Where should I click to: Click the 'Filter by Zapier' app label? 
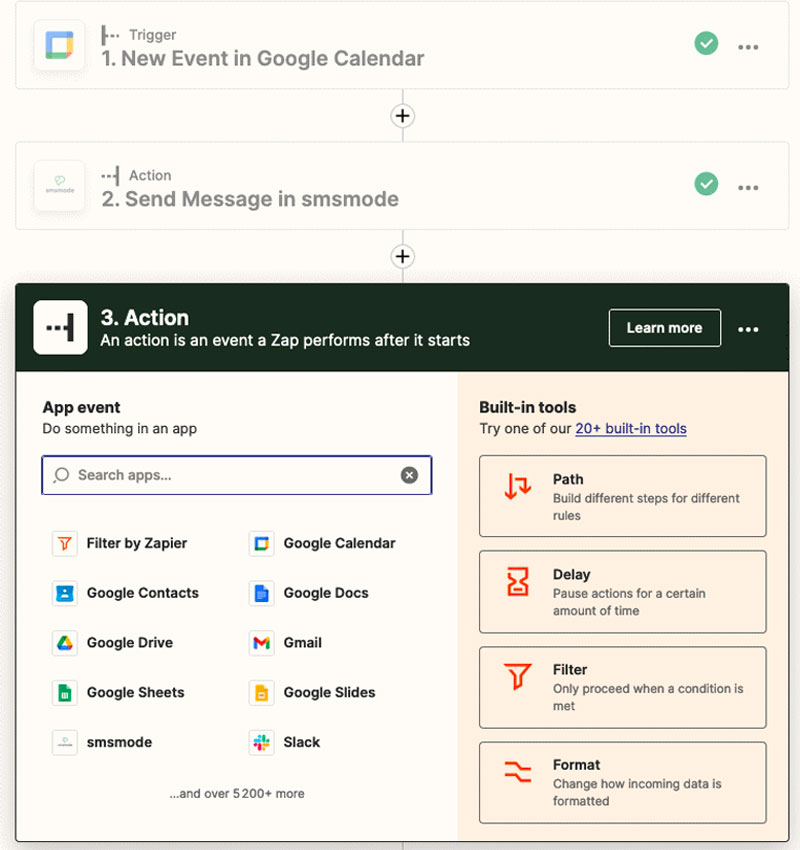tap(137, 543)
